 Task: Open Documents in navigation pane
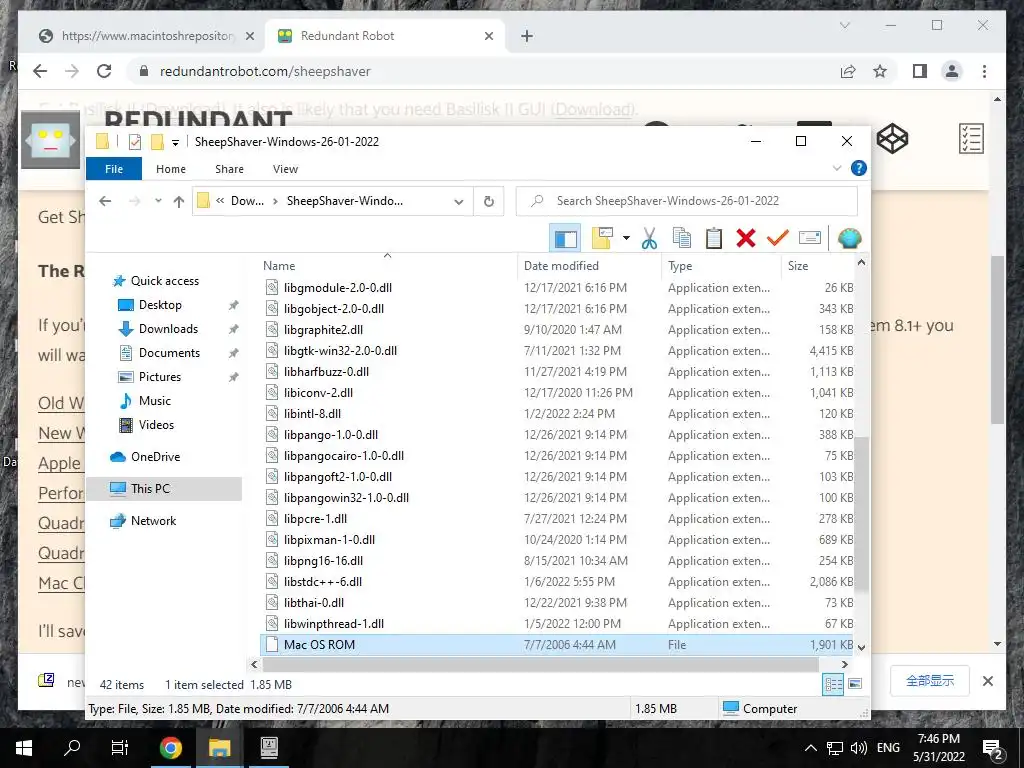169,353
